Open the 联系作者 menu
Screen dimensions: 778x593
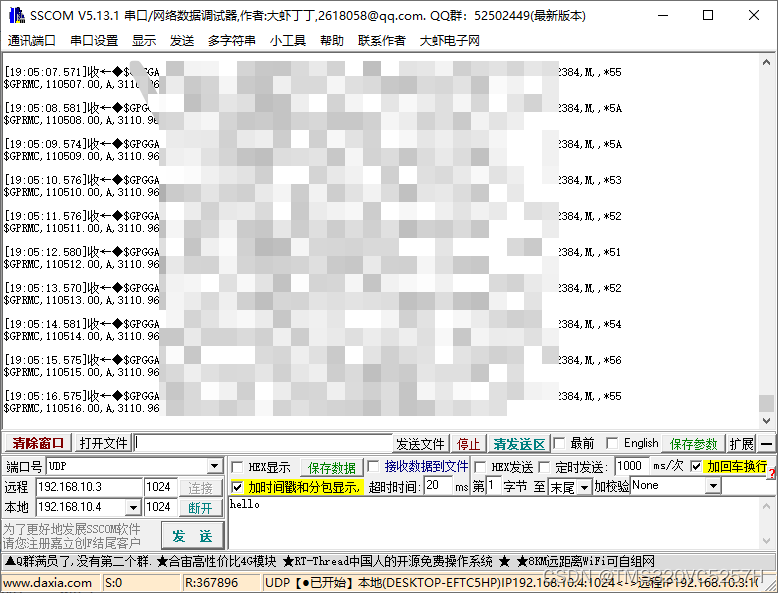(382, 41)
